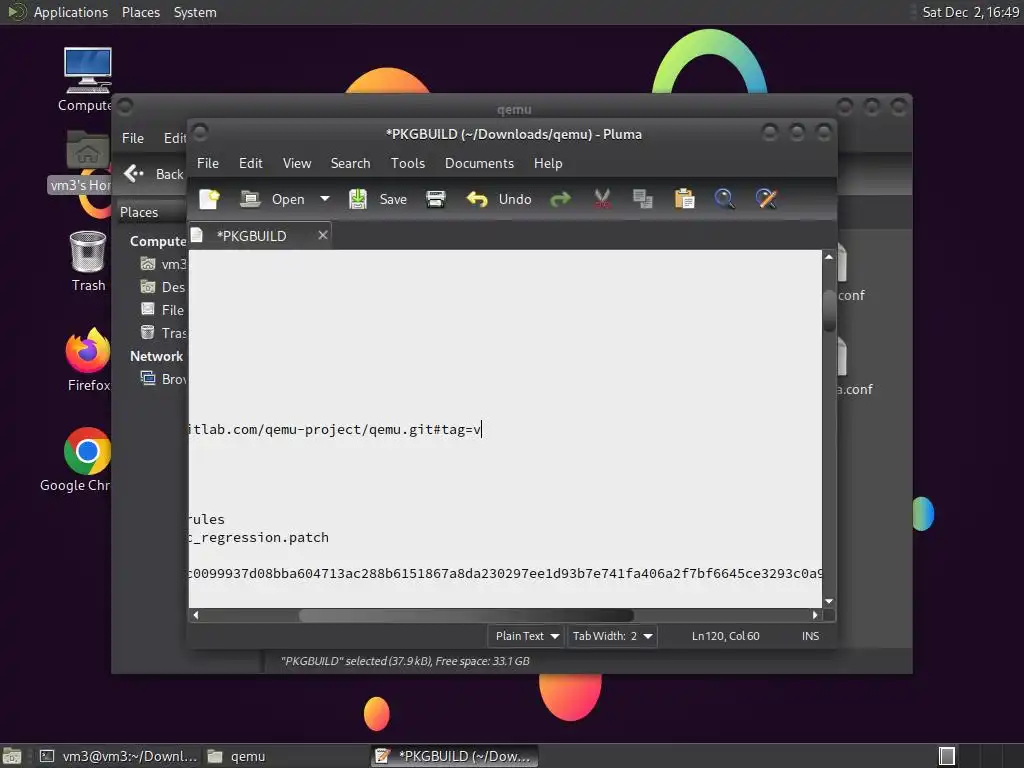Viewport: 1024px width, 768px height.
Task: Launch Google Chrome from desktop
Action: click(x=77, y=460)
